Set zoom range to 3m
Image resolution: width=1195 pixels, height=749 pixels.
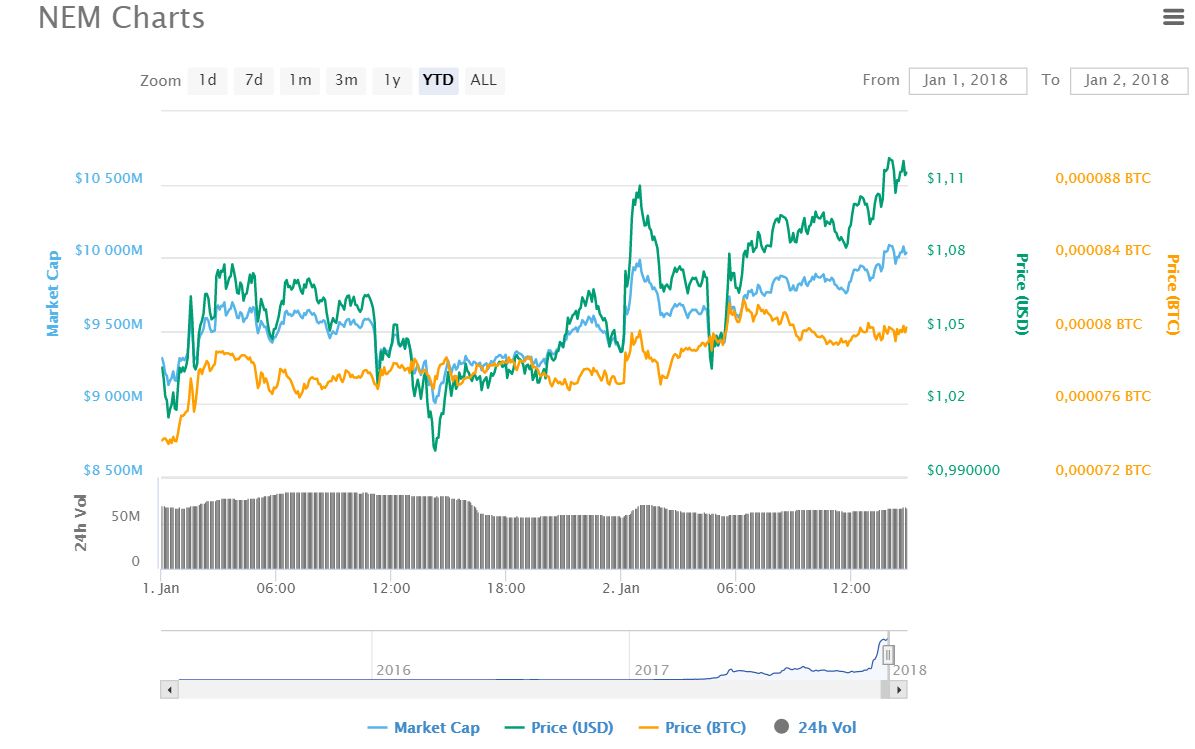coord(346,80)
